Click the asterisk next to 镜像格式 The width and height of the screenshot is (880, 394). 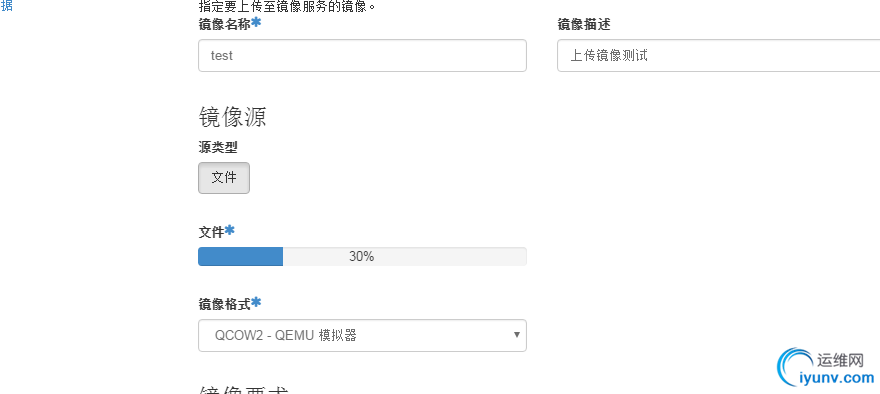(256, 303)
